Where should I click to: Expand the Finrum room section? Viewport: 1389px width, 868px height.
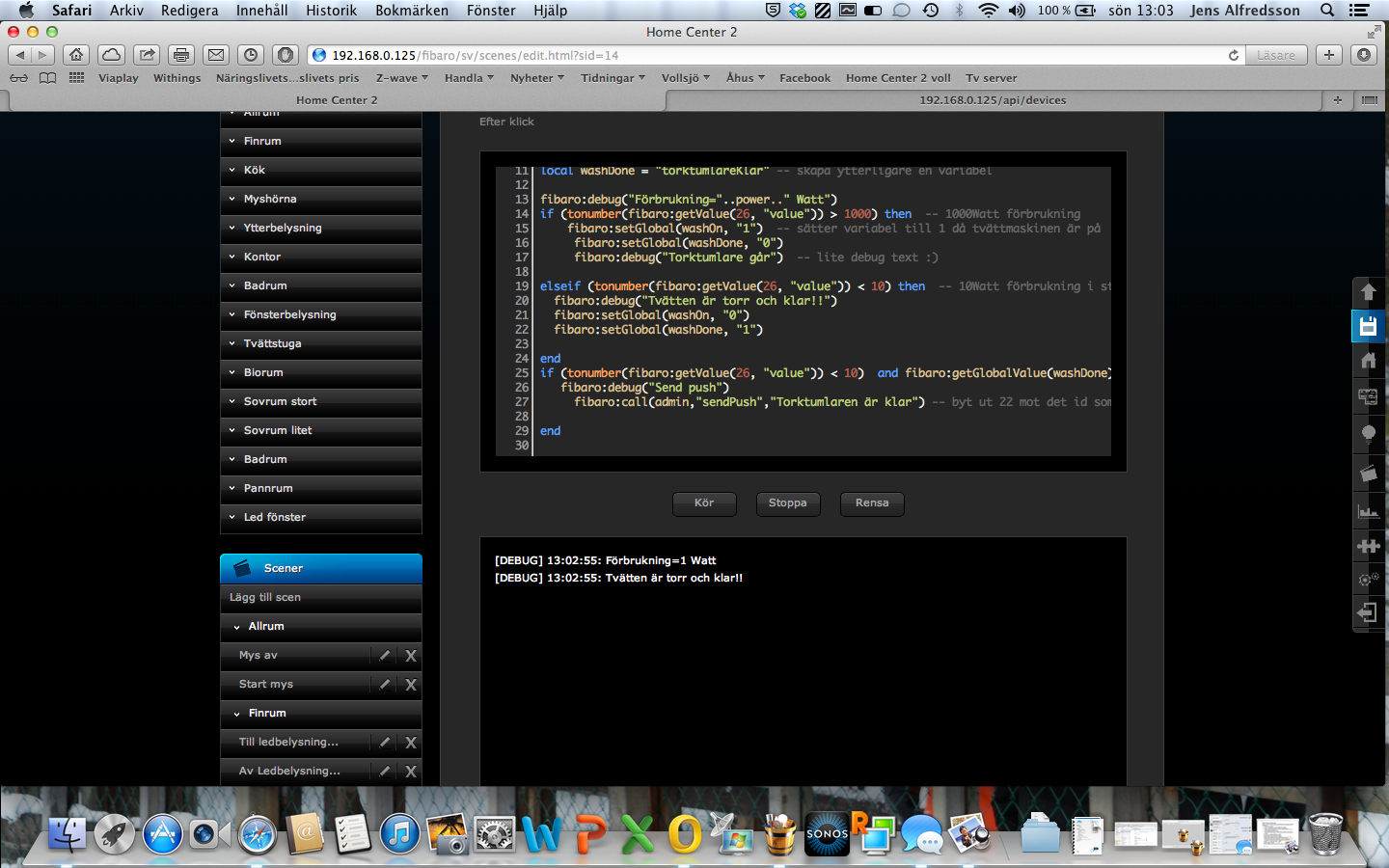[321, 141]
